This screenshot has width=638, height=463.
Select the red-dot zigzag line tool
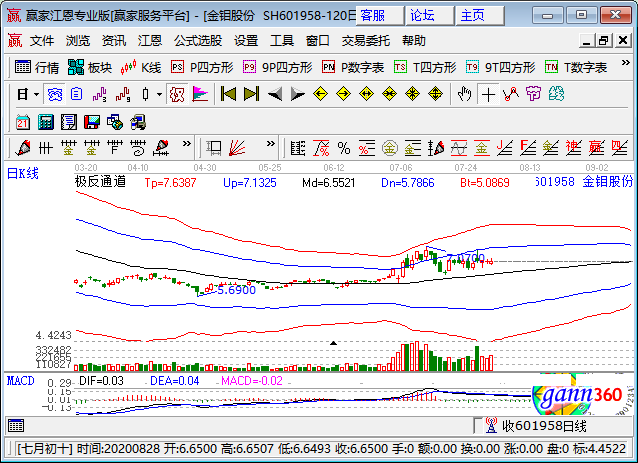coord(511,94)
